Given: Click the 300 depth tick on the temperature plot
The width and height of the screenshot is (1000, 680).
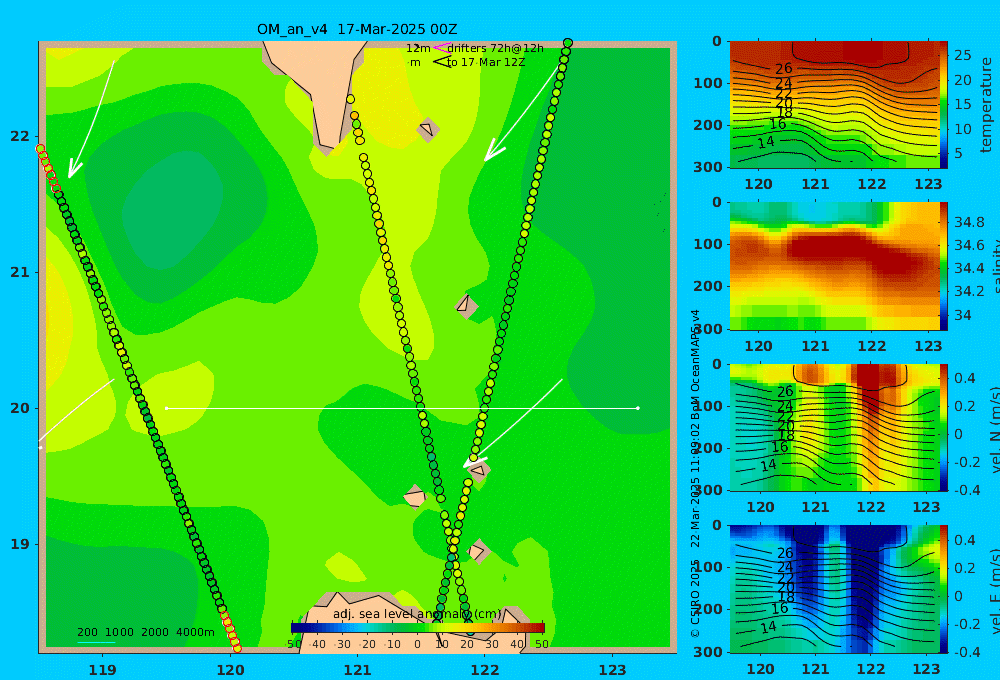Looking at the screenshot, I should [x=707, y=167].
